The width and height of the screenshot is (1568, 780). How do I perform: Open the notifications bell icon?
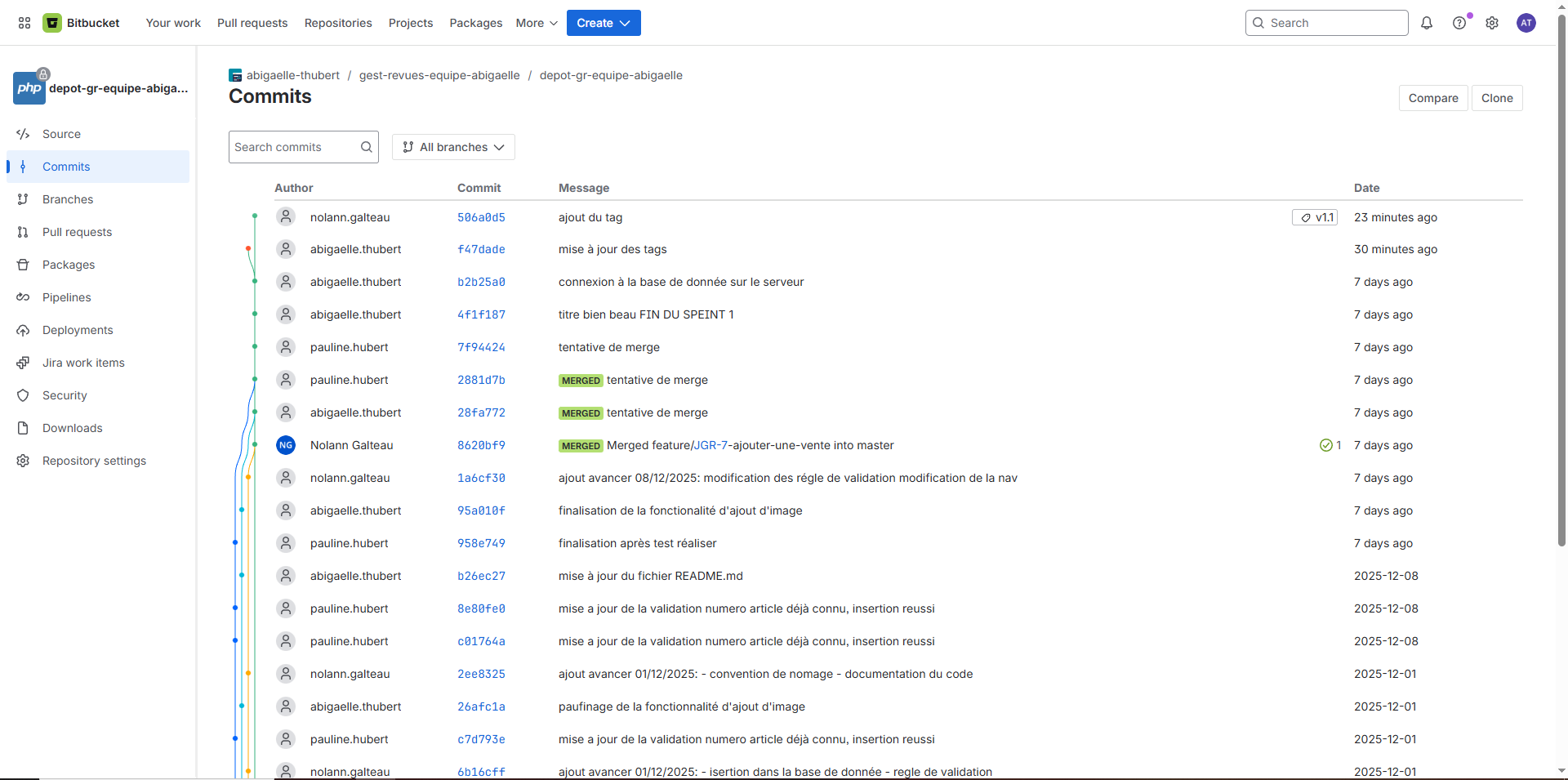1427,23
